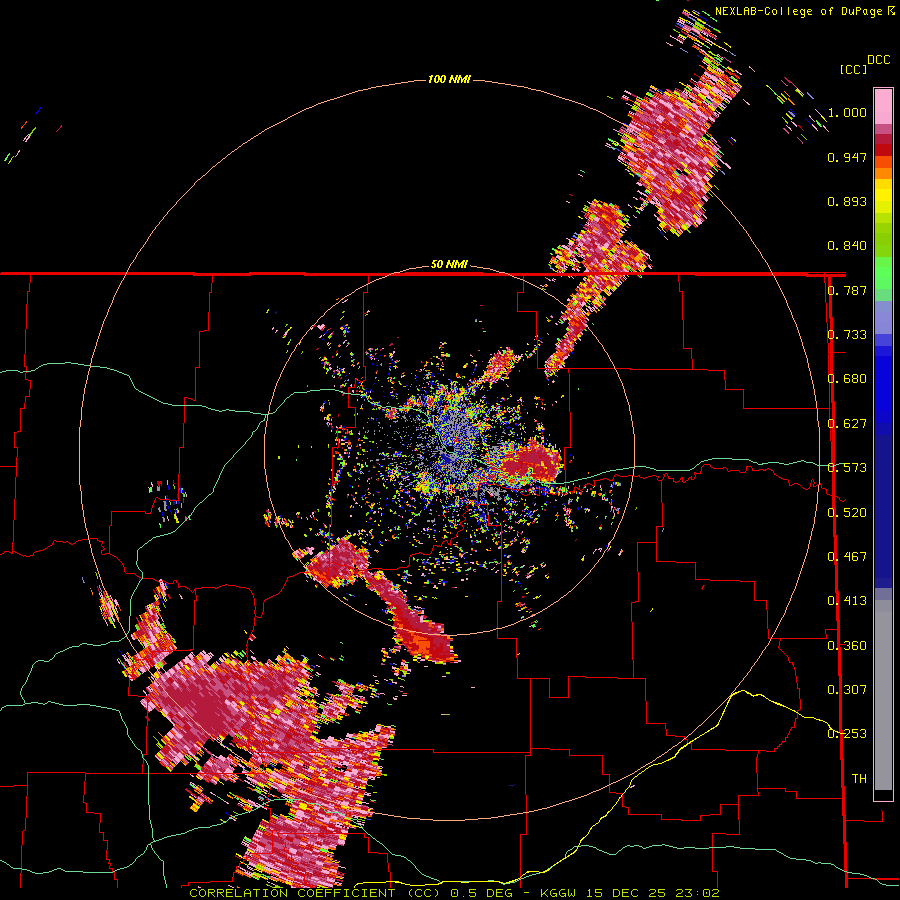Click the 0.787 scale value
Image resolution: width=900 pixels, height=900 pixels.
pyautogui.click(x=847, y=290)
